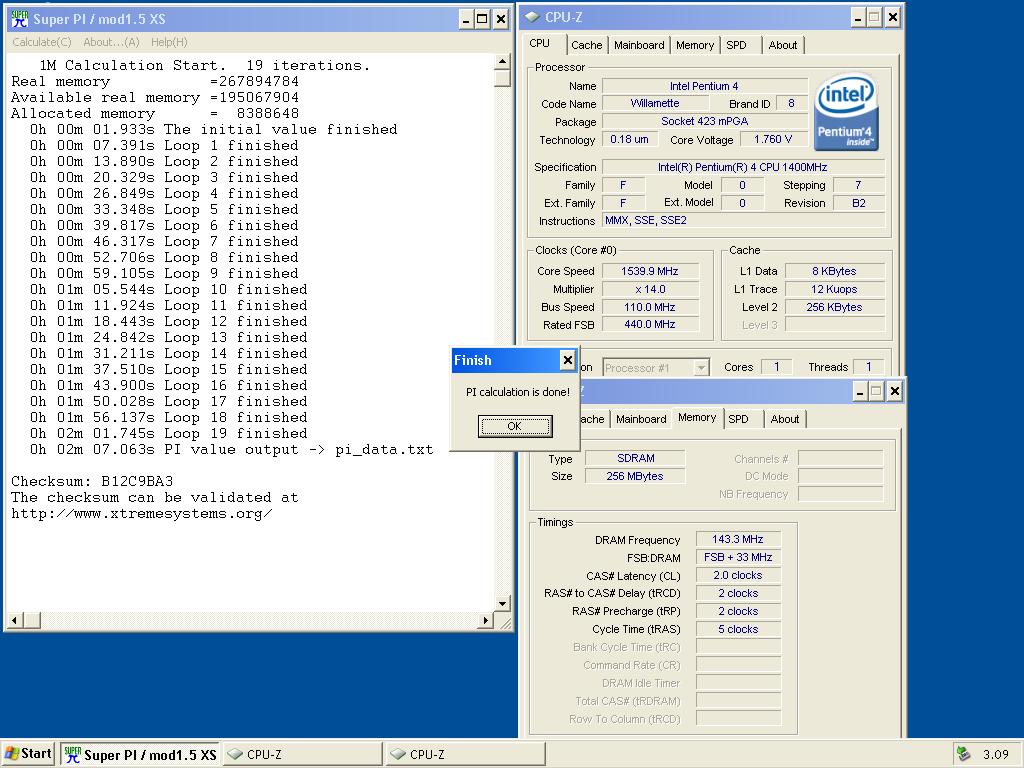Click the Multiplier x 14.0 field
The width and height of the screenshot is (1024, 768).
point(650,289)
